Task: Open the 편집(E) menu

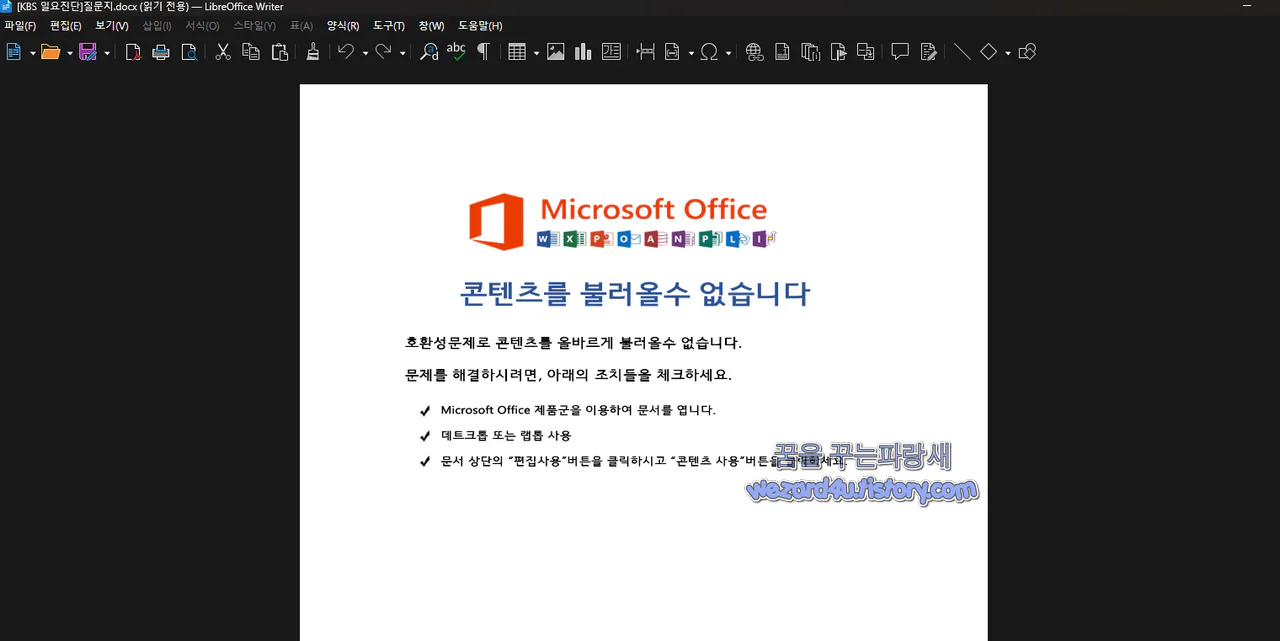Action: [x=66, y=26]
